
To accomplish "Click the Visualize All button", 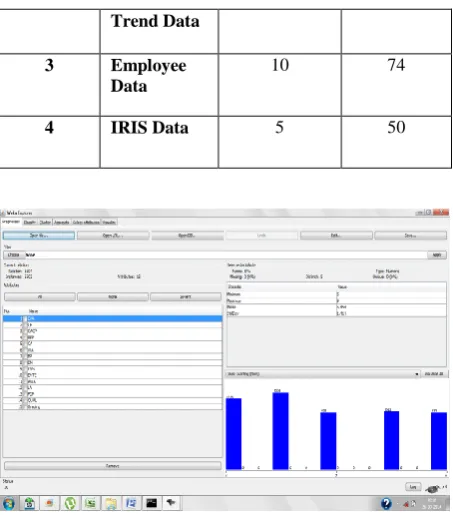I will [434, 374].
